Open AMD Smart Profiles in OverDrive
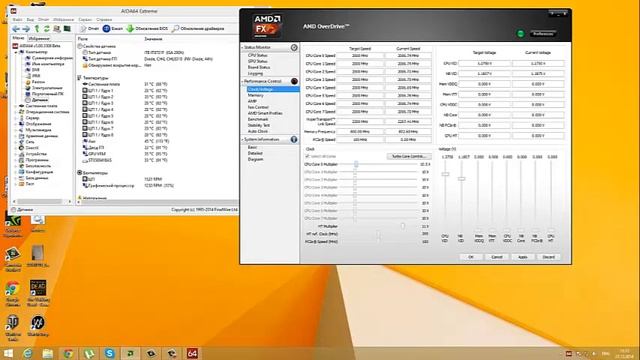 [265, 113]
